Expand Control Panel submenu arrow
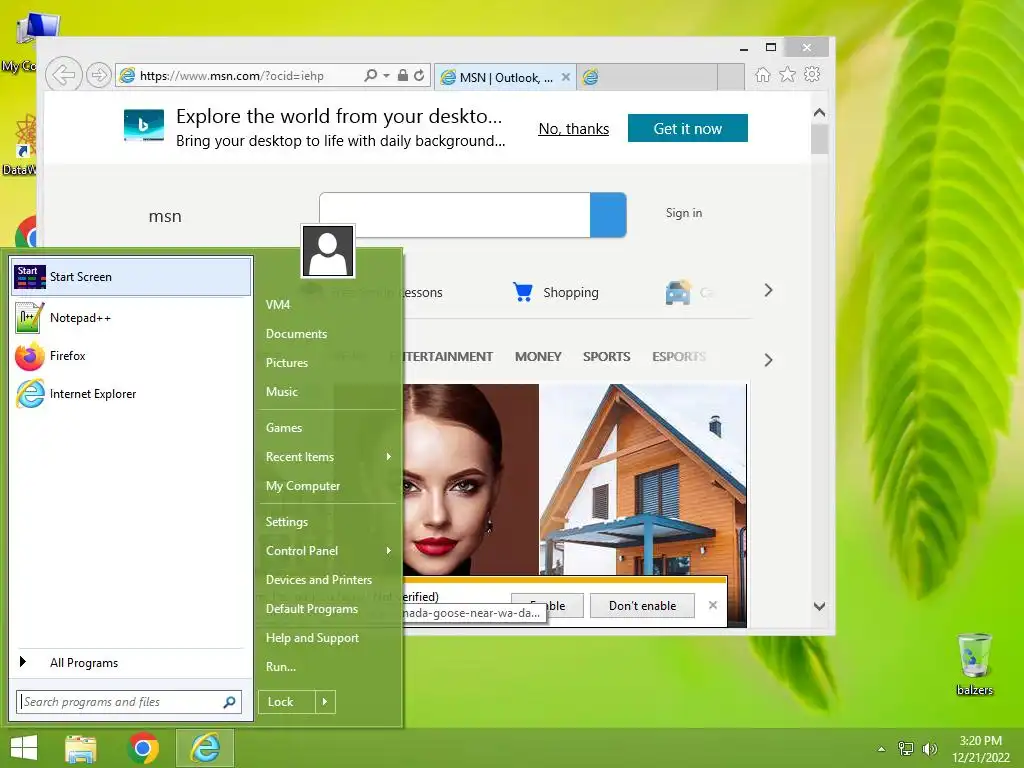1024x768 pixels. (389, 551)
